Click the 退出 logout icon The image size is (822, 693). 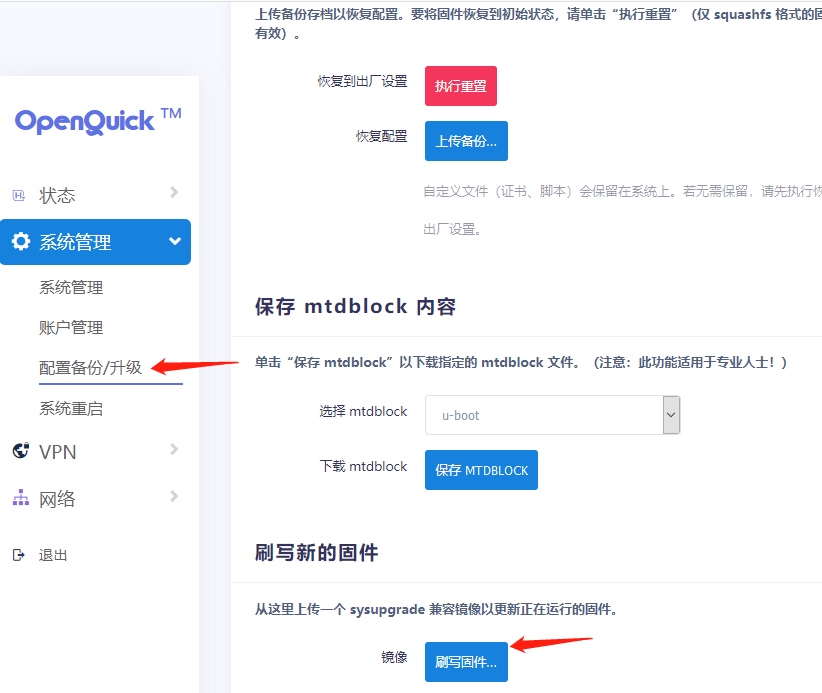point(18,555)
